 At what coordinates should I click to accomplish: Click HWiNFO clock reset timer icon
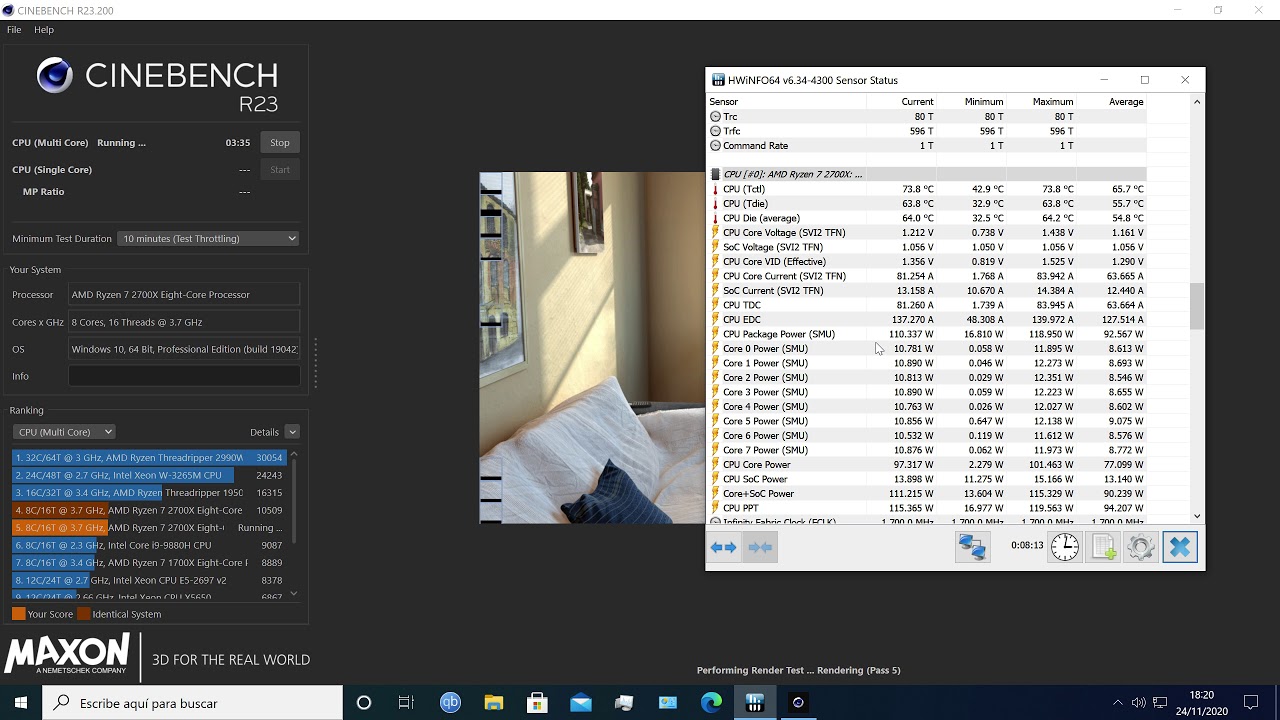pyautogui.click(x=1065, y=547)
